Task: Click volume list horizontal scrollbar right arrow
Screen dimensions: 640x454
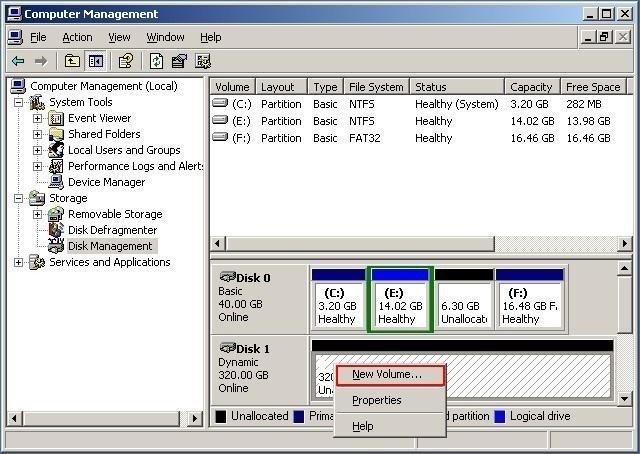Action: (624, 244)
